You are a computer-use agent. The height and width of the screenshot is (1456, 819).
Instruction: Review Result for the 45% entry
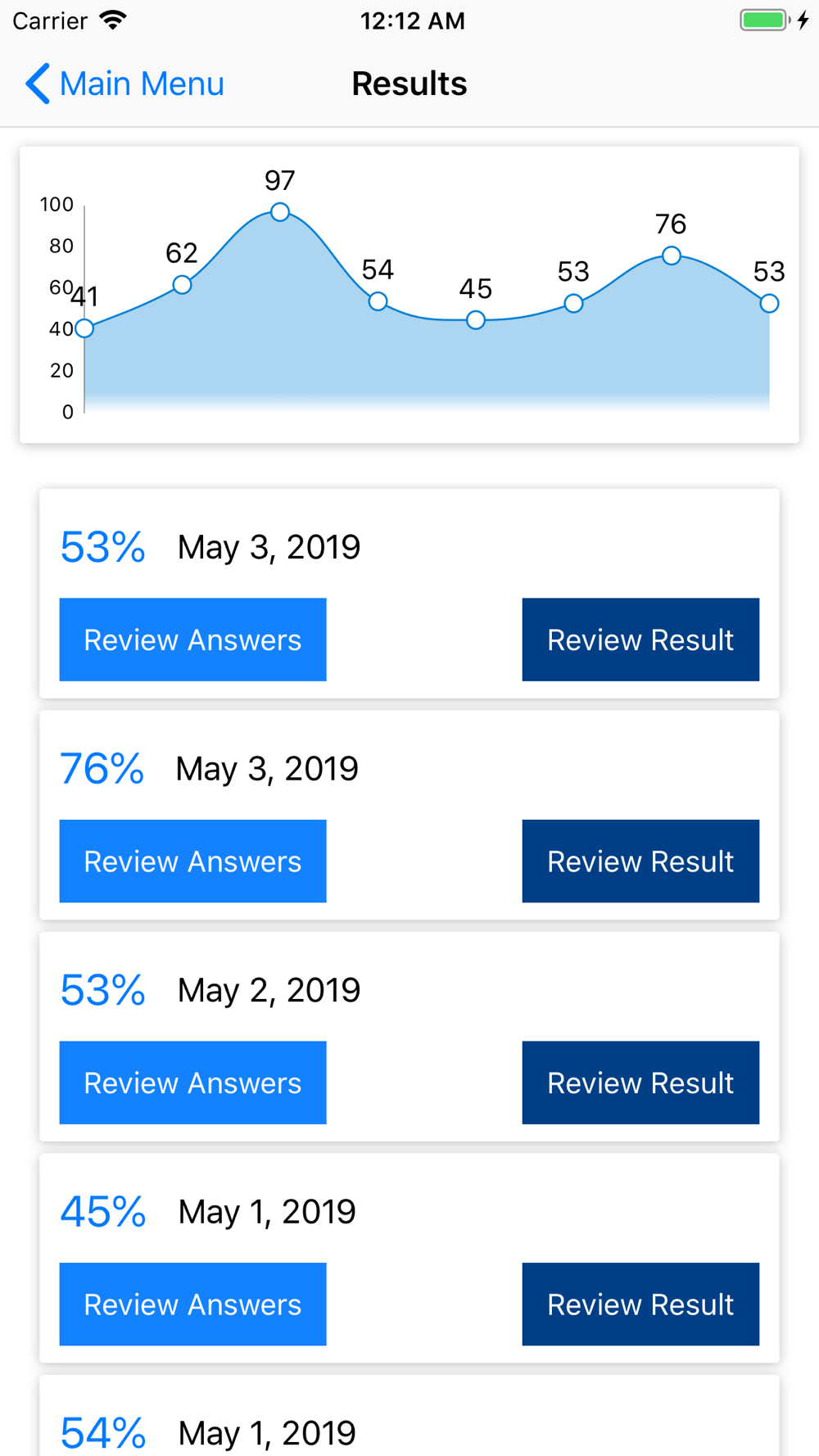[640, 1305]
